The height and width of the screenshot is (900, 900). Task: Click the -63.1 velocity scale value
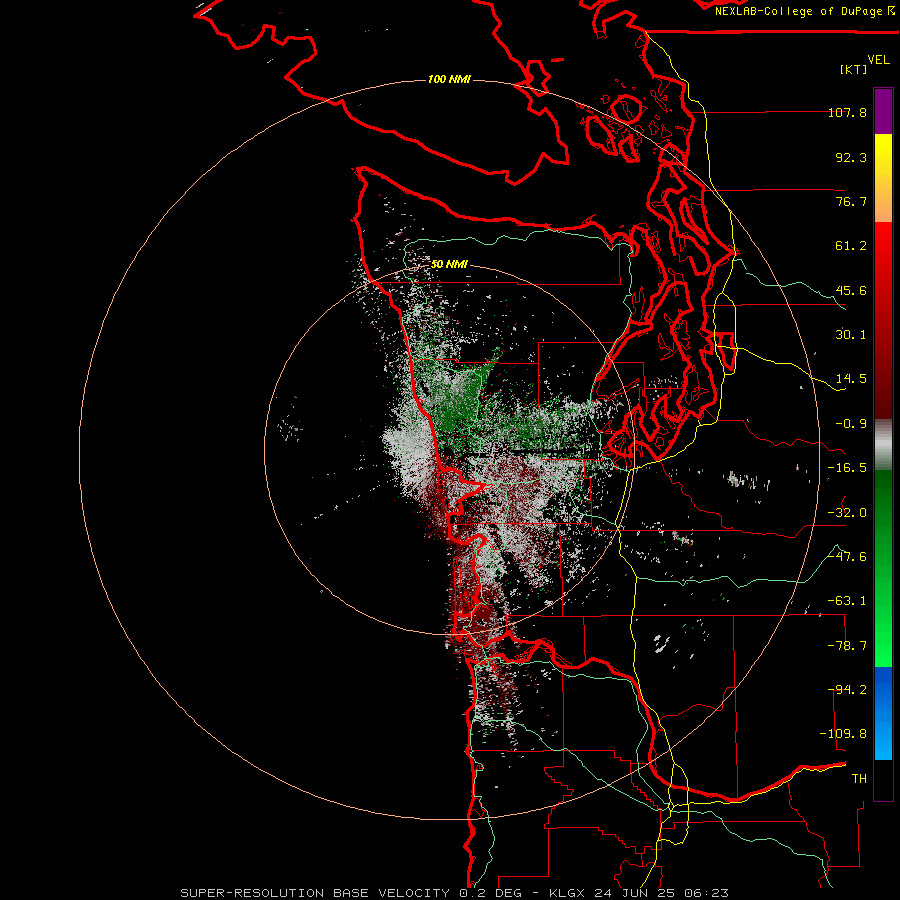click(x=847, y=601)
